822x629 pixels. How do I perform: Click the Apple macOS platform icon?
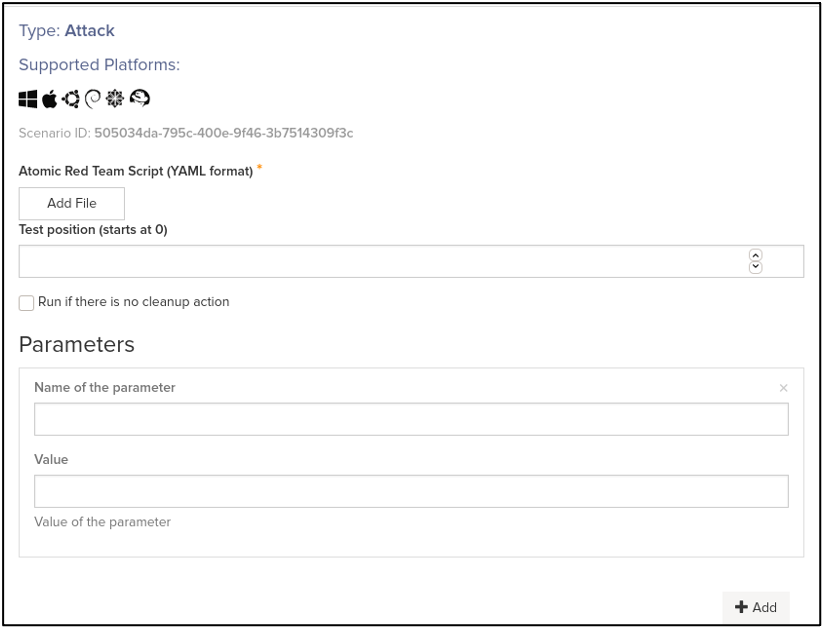(49, 99)
